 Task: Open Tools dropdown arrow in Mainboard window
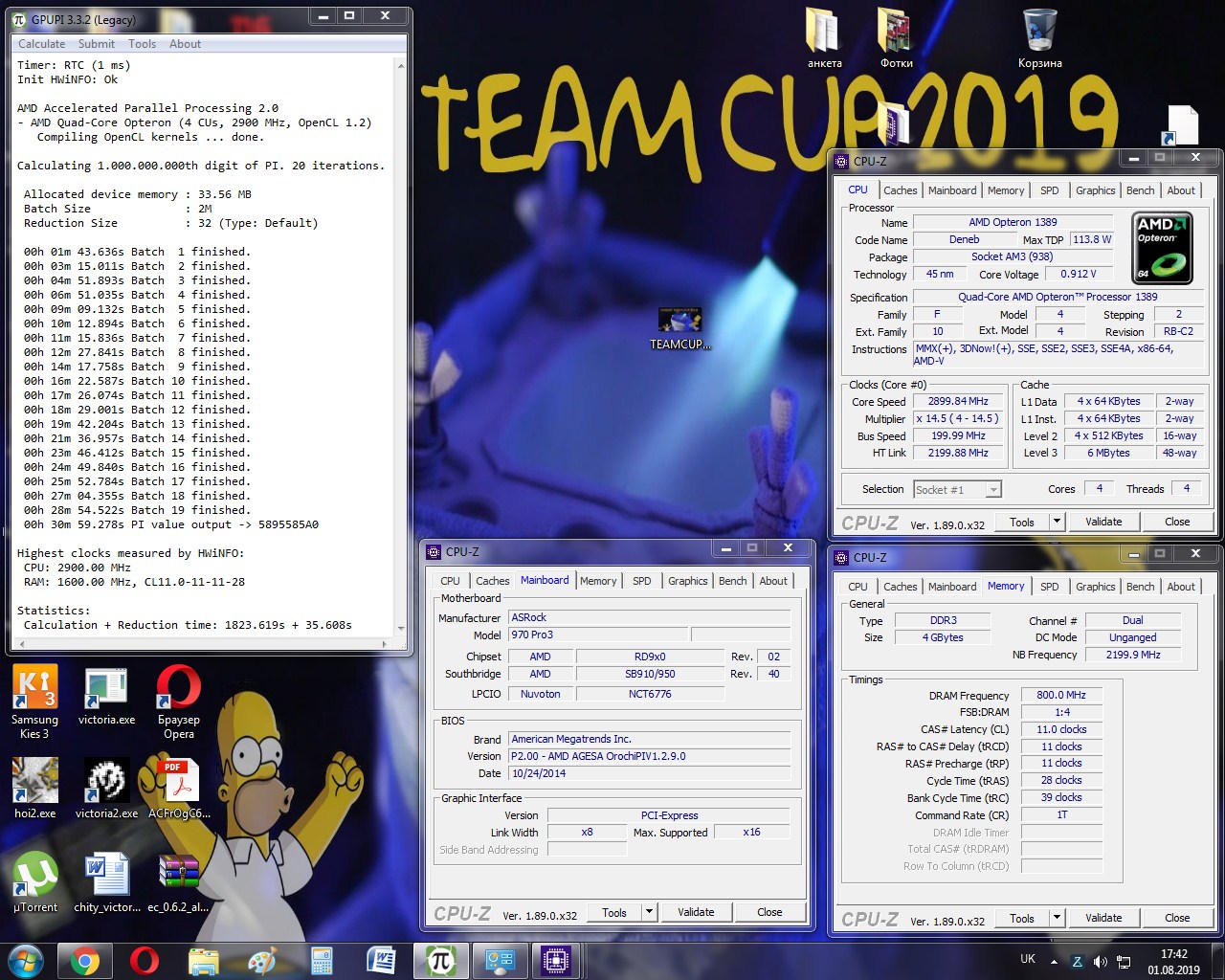point(649,912)
